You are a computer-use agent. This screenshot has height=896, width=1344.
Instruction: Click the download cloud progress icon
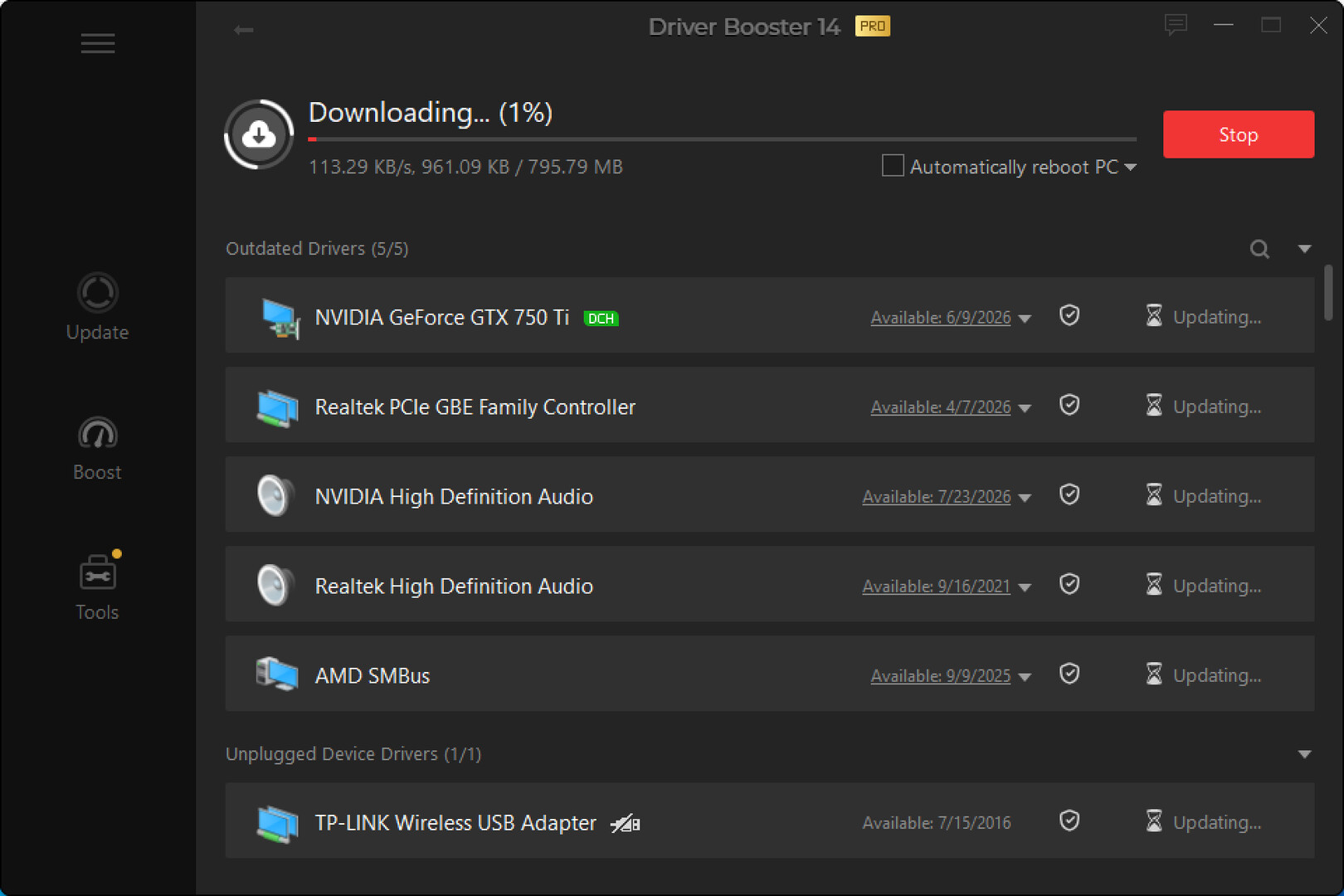[259, 134]
